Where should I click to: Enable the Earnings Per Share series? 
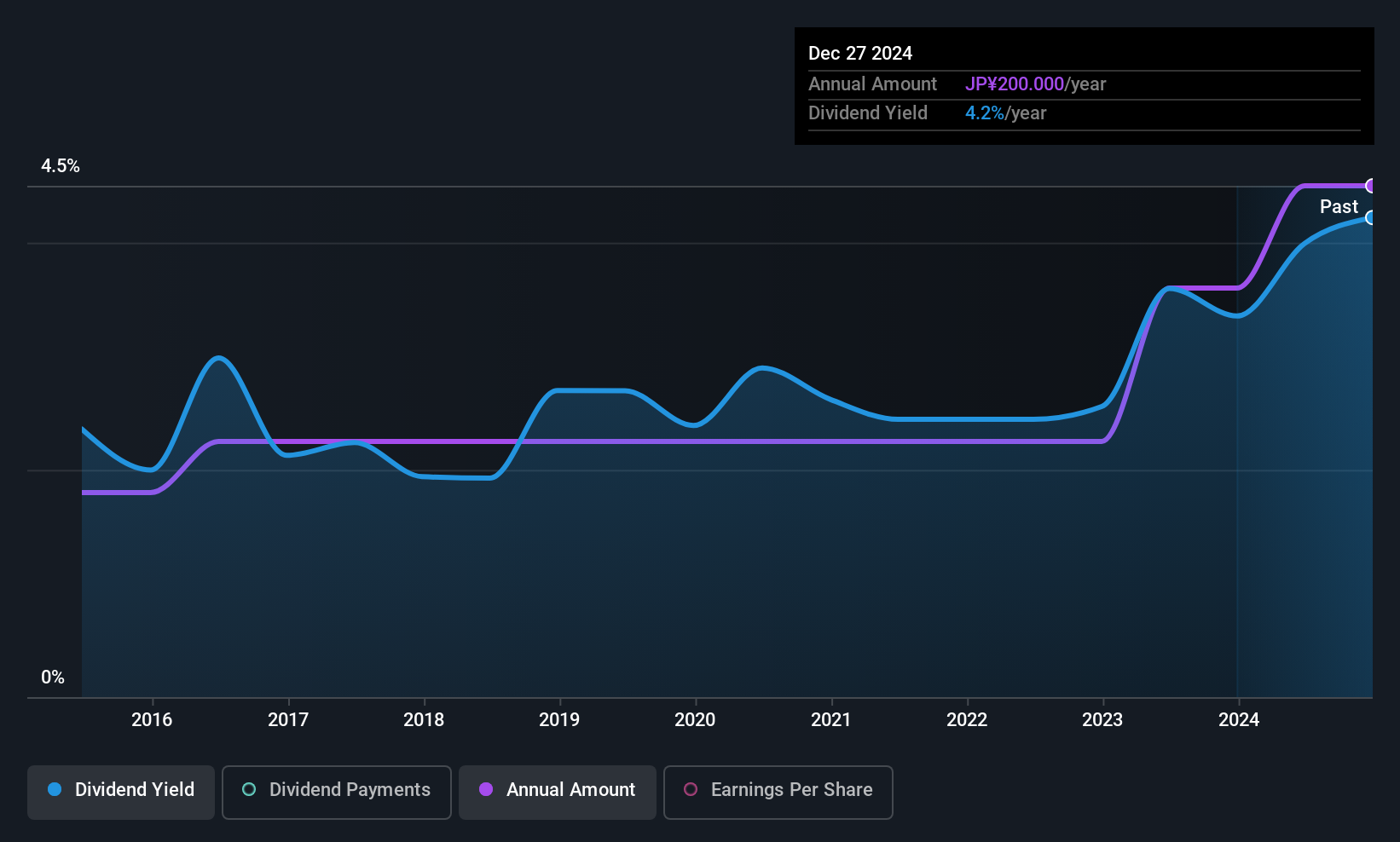click(778, 792)
